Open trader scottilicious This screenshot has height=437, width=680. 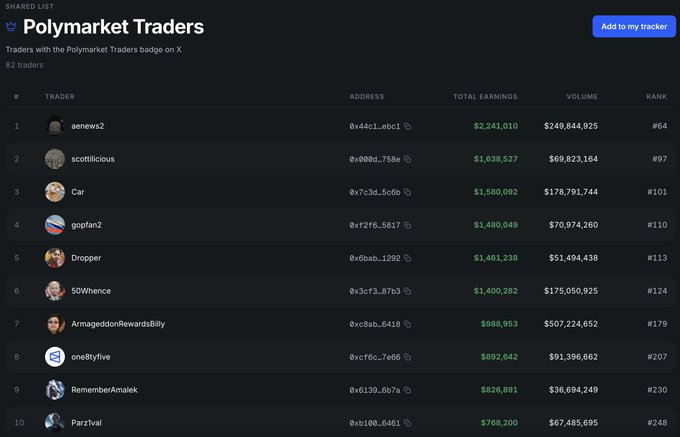(x=93, y=159)
